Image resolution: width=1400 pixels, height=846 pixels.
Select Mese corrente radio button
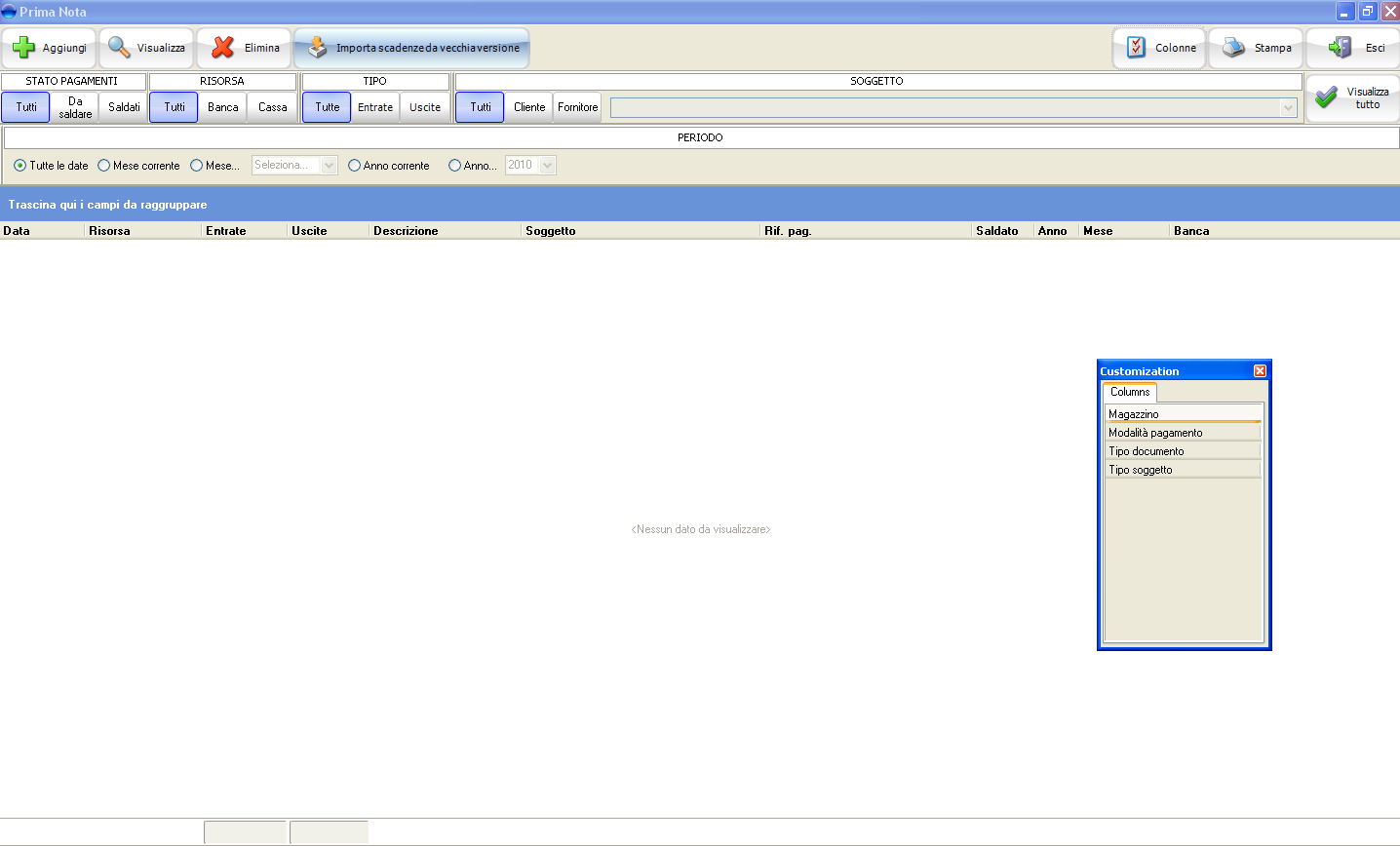pyautogui.click(x=103, y=166)
